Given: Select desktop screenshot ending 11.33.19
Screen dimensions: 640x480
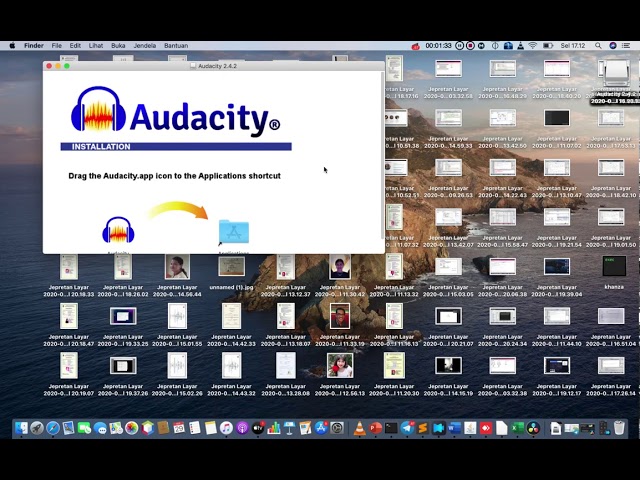Looking at the screenshot, I should coord(340,316).
